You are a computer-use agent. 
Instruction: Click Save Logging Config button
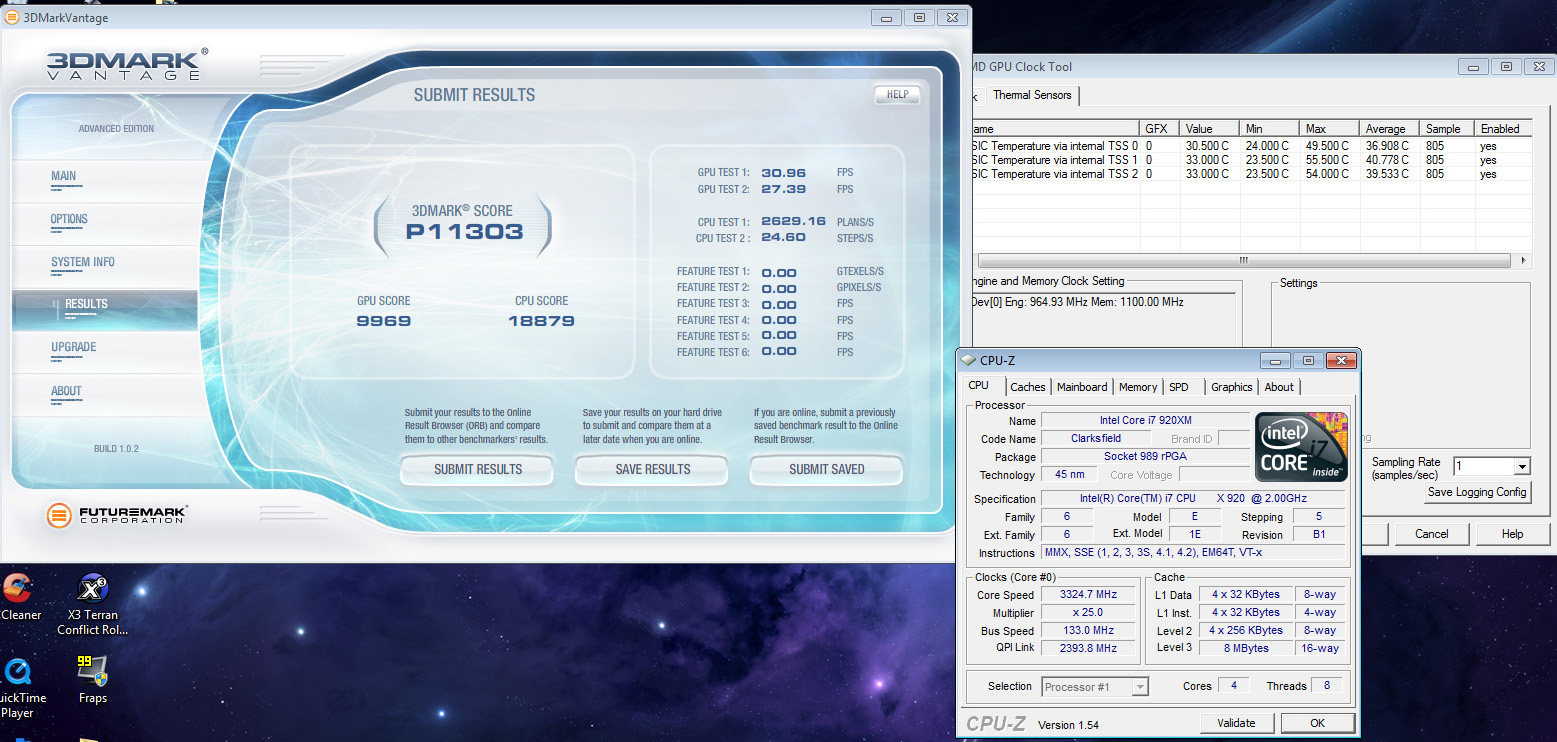pos(1477,492)
